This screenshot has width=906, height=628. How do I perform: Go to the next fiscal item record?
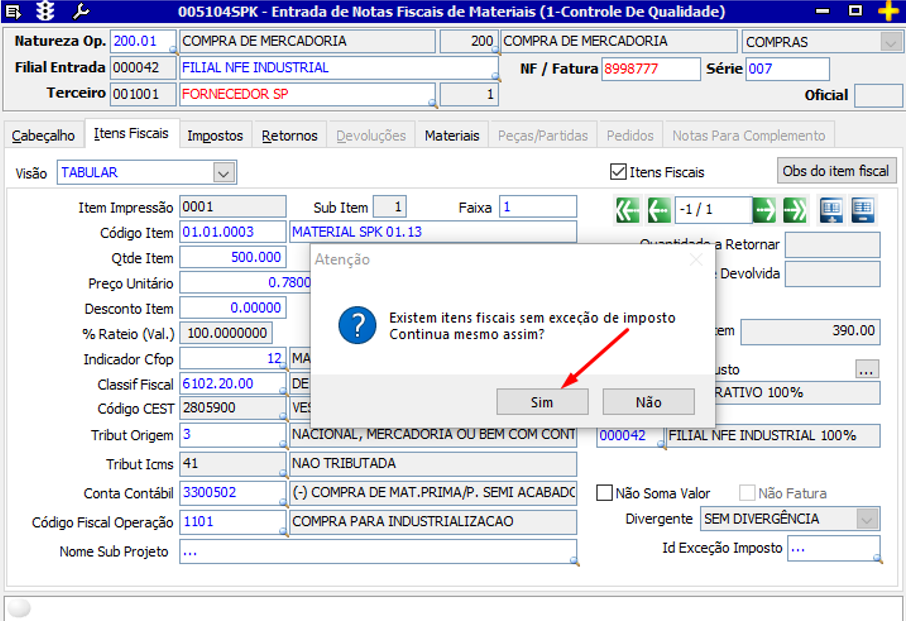(x=764, y=210)
